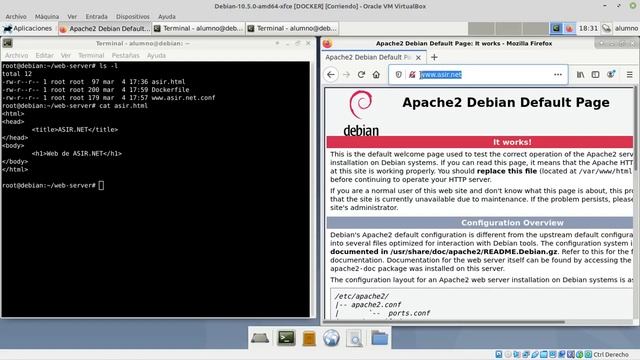Click 'asir.html' in ls listing
640x360 pixels.
pos(168,82)
